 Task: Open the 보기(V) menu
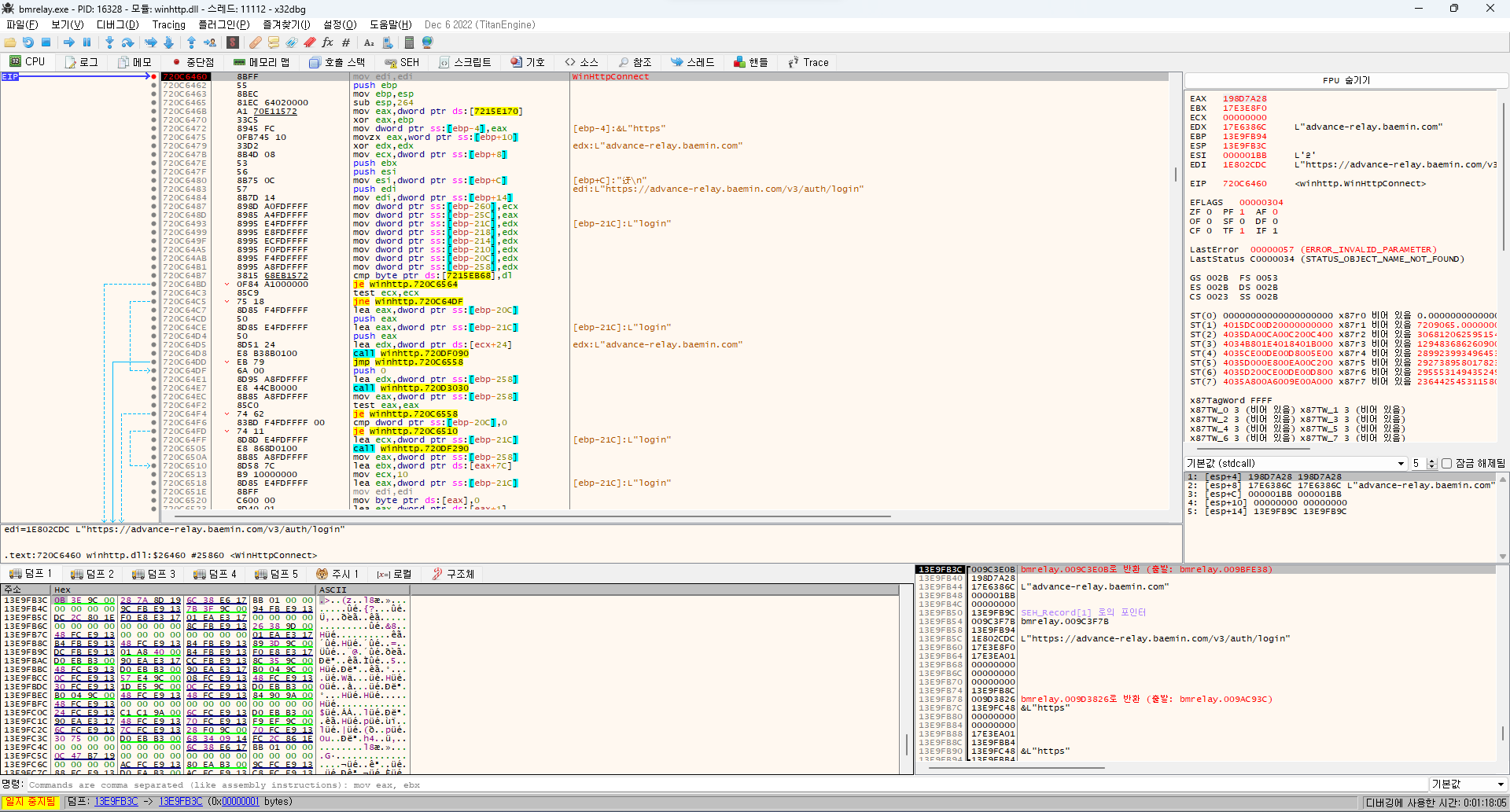[68, 24]
